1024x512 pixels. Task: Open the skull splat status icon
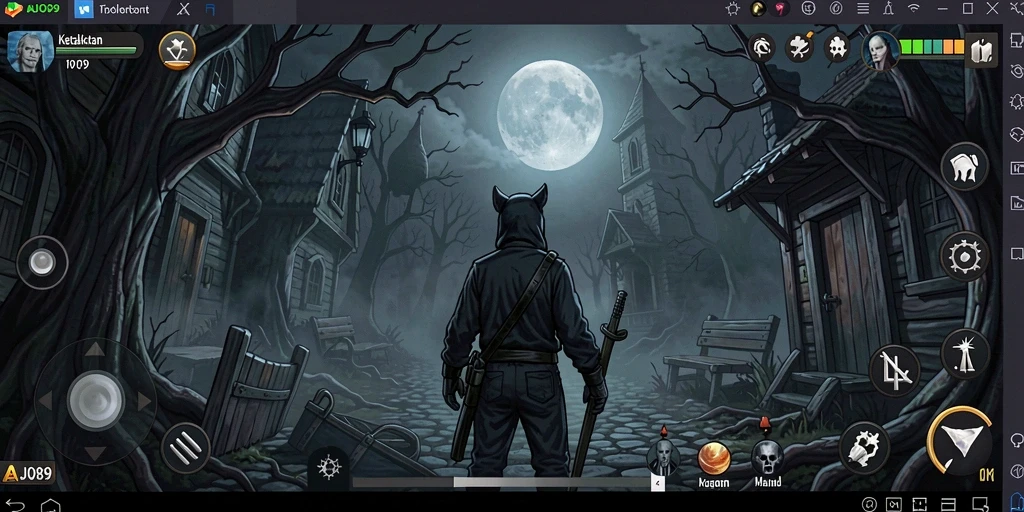pyautogui.click(x=837, y=48)
